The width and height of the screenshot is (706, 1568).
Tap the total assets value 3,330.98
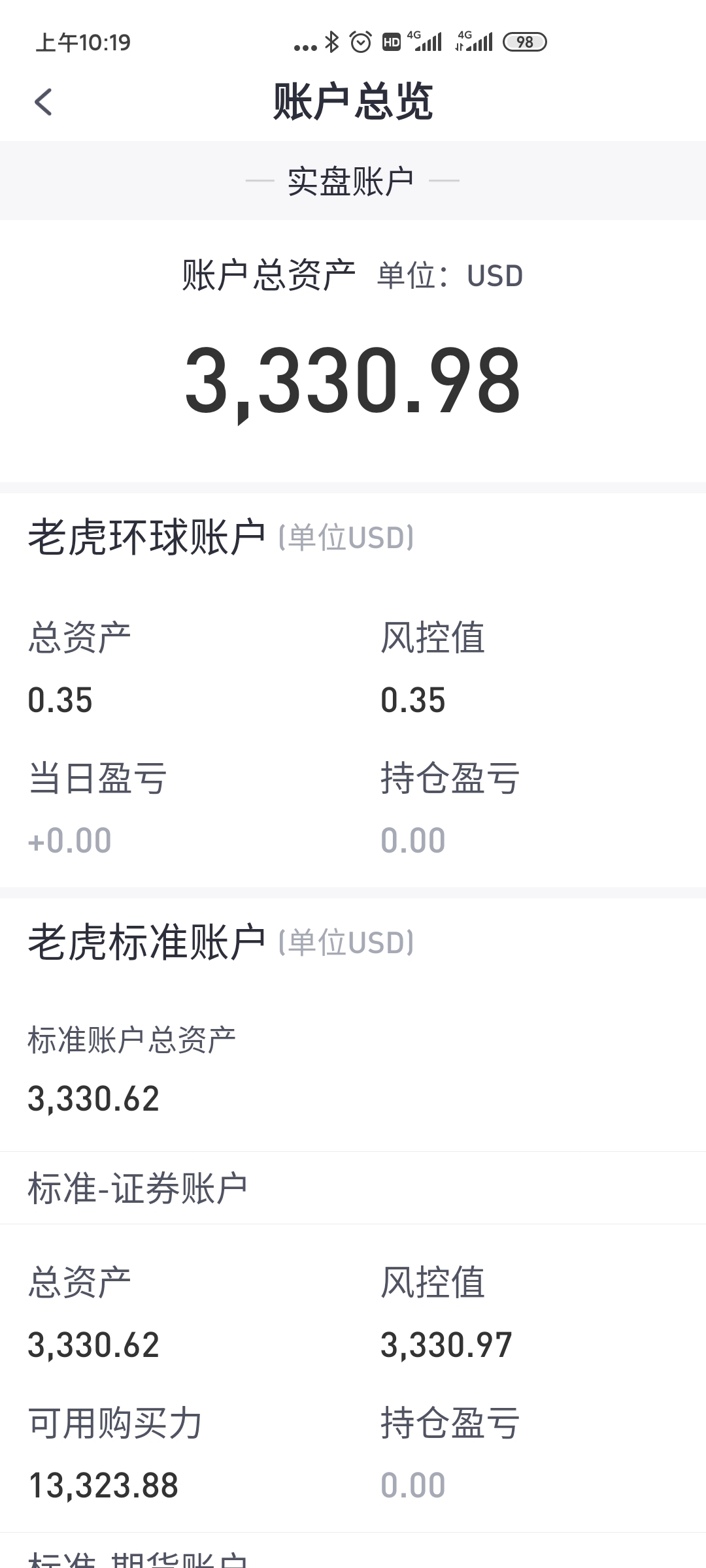[x=353, y=382]
